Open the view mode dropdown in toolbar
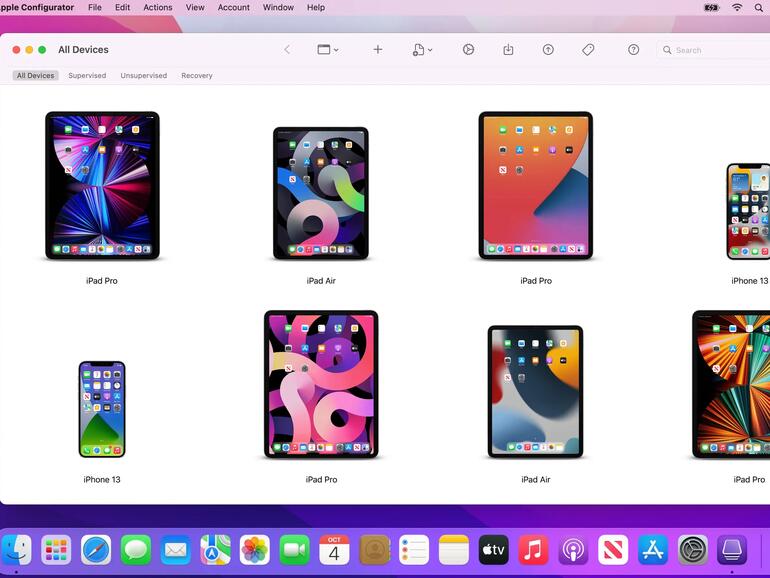770x578 pixels. pyautogui.click(x=328, y=50)
